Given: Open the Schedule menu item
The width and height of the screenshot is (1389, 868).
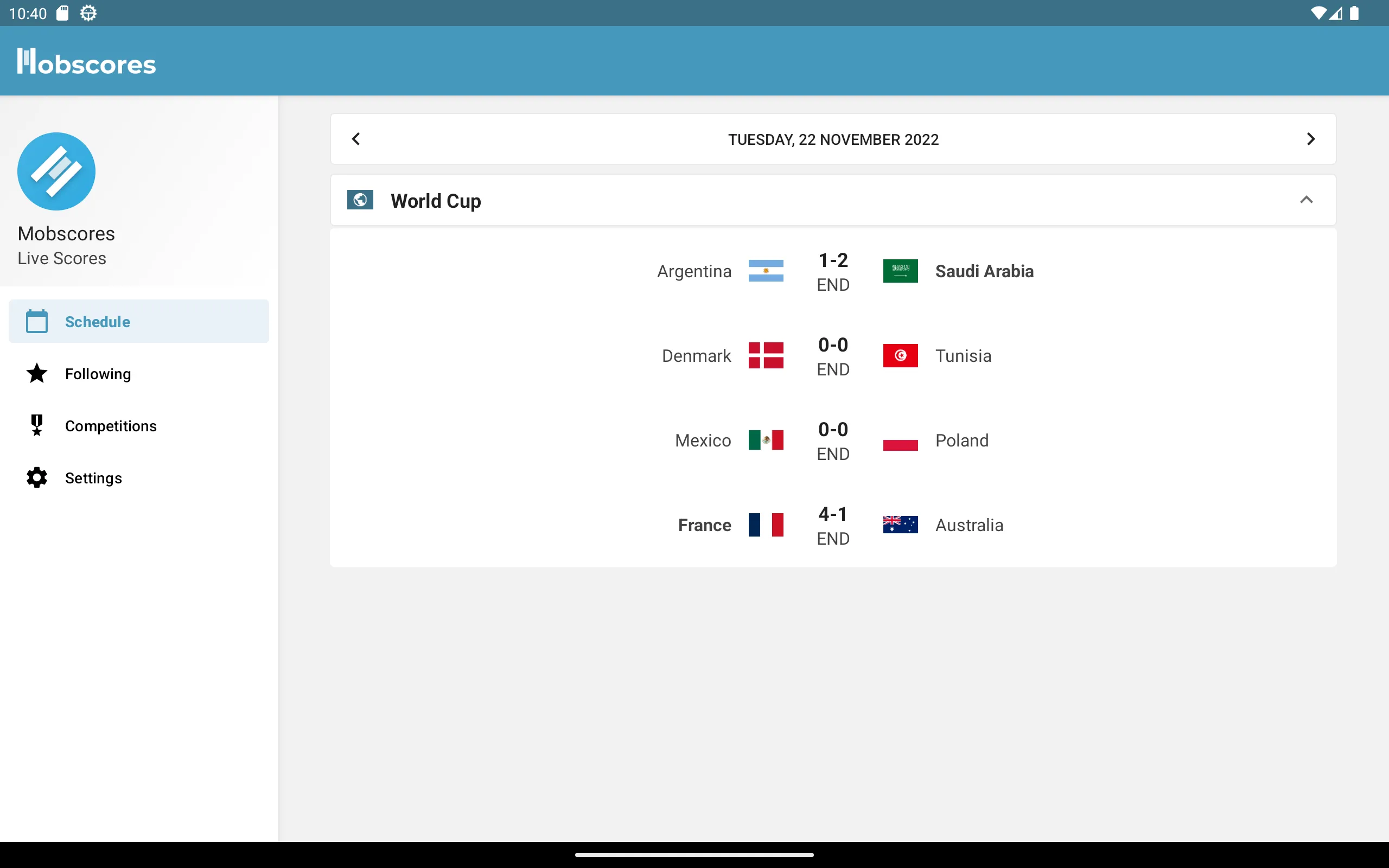Looking at the screenshot, I should coord(139,321).
